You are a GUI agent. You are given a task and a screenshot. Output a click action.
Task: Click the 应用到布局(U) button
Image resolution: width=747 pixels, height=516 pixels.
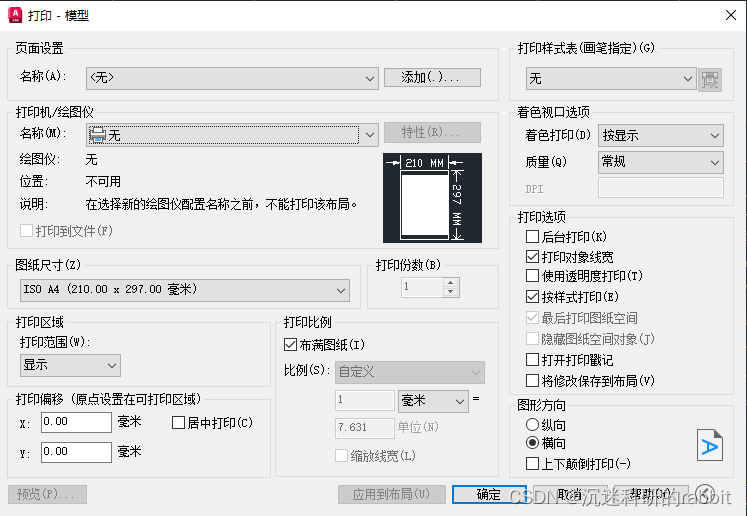click(392, 494)
